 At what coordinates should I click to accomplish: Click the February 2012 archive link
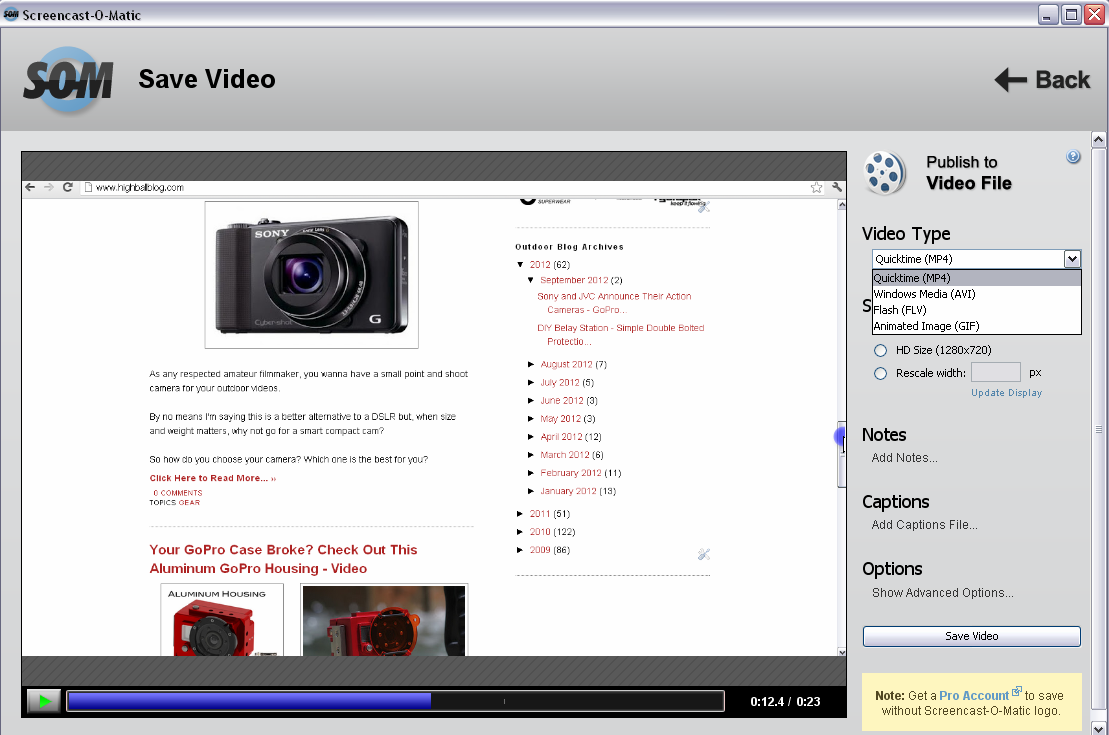pos(571,473)
